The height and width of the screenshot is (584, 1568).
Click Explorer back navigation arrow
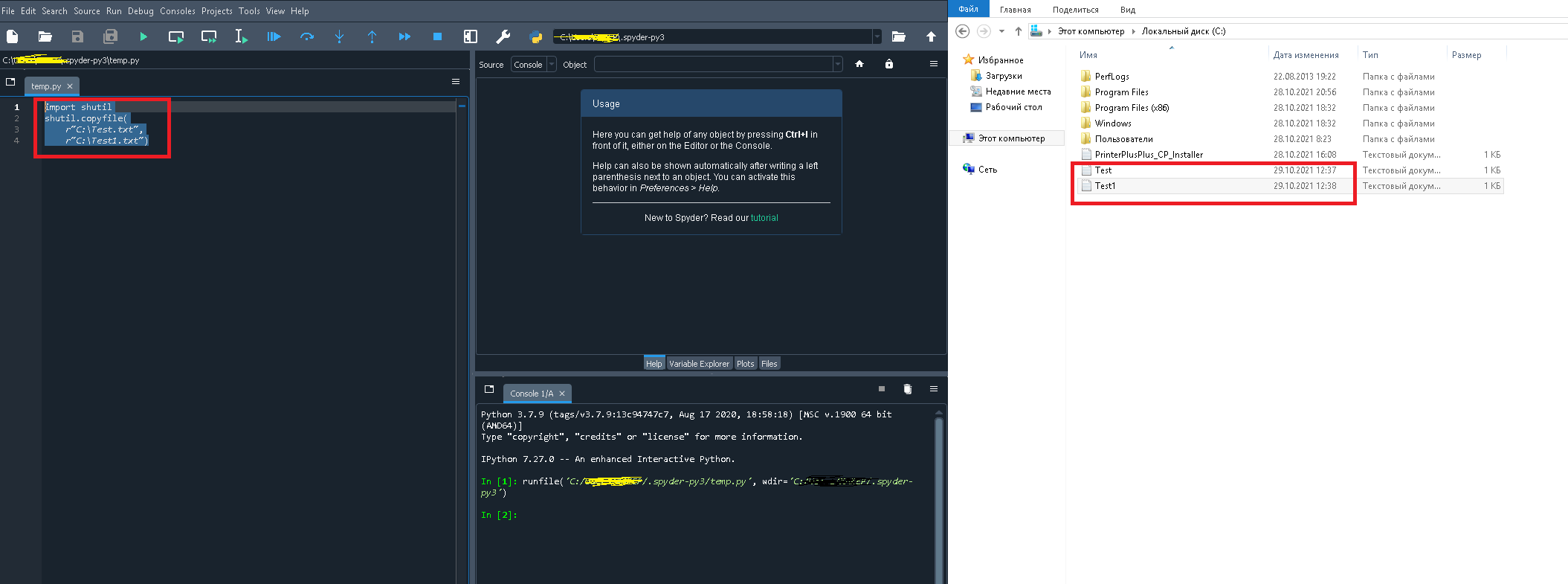point(963,31)
